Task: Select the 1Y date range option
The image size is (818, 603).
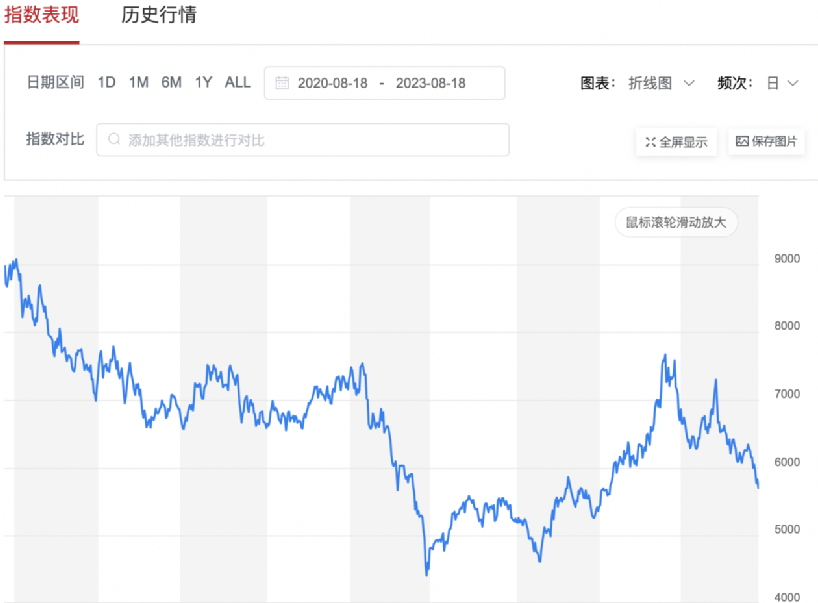Action: 203,83
